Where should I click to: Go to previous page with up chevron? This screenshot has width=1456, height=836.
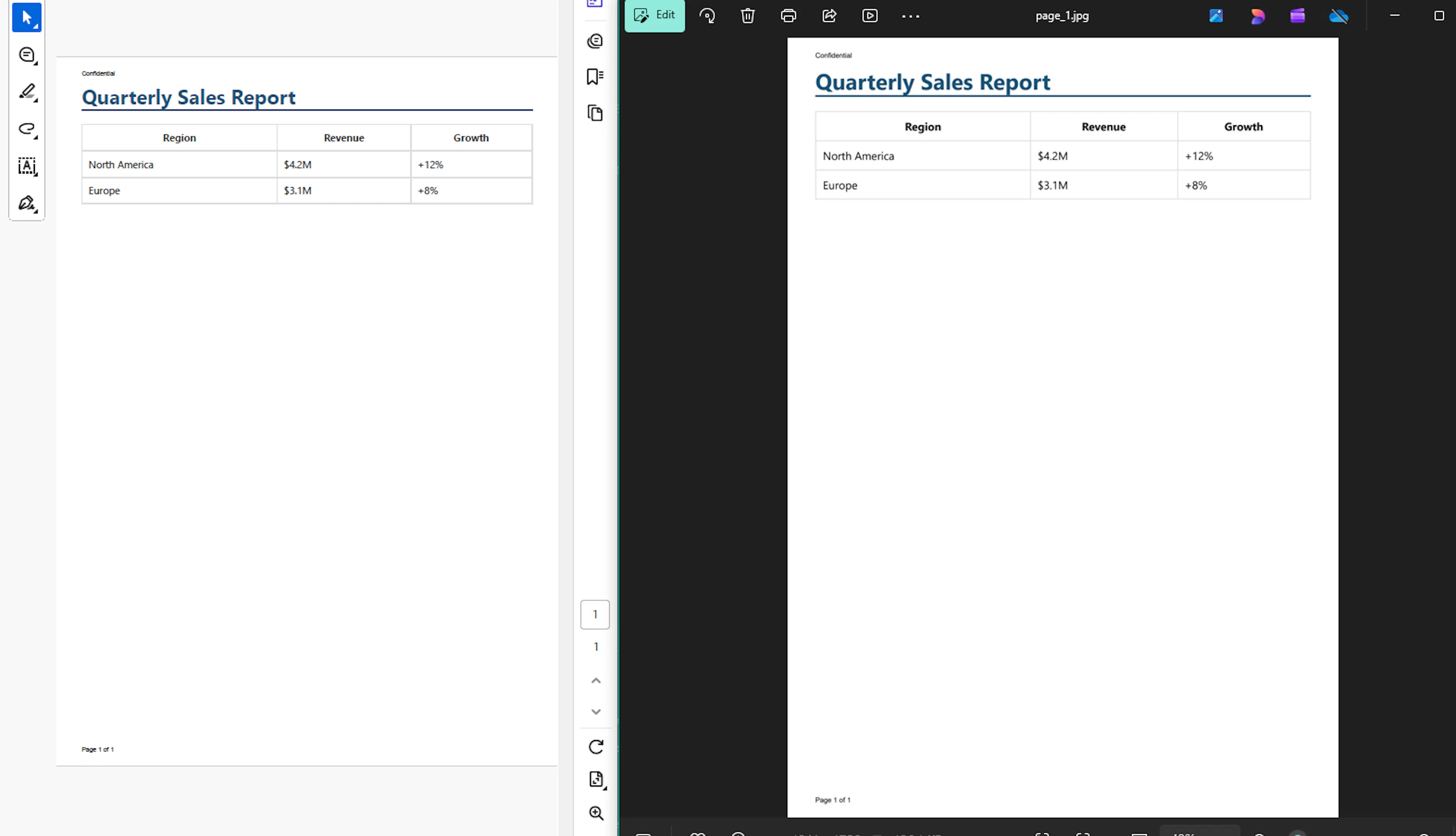point(596,681)
